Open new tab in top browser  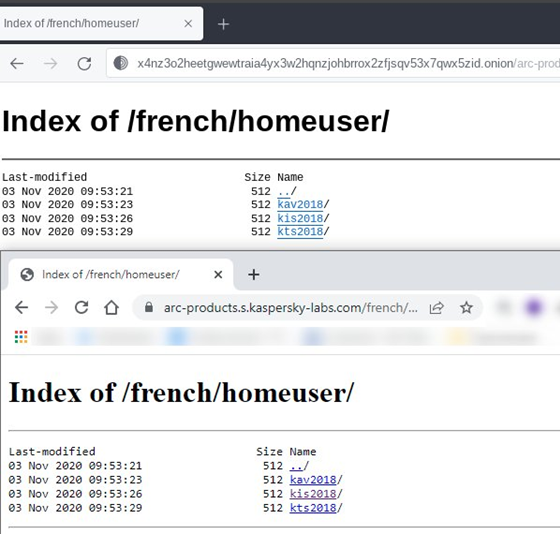[223, 24]
